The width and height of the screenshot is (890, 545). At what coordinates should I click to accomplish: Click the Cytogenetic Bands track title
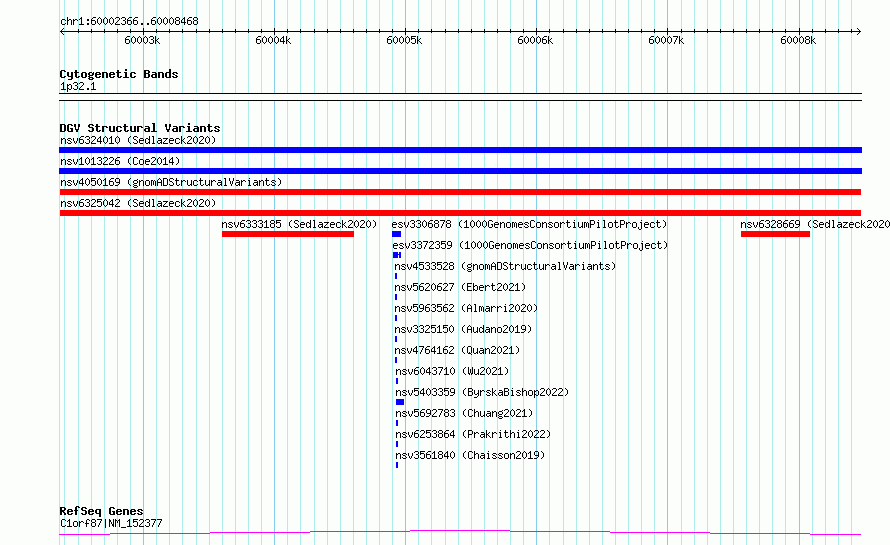119,74
